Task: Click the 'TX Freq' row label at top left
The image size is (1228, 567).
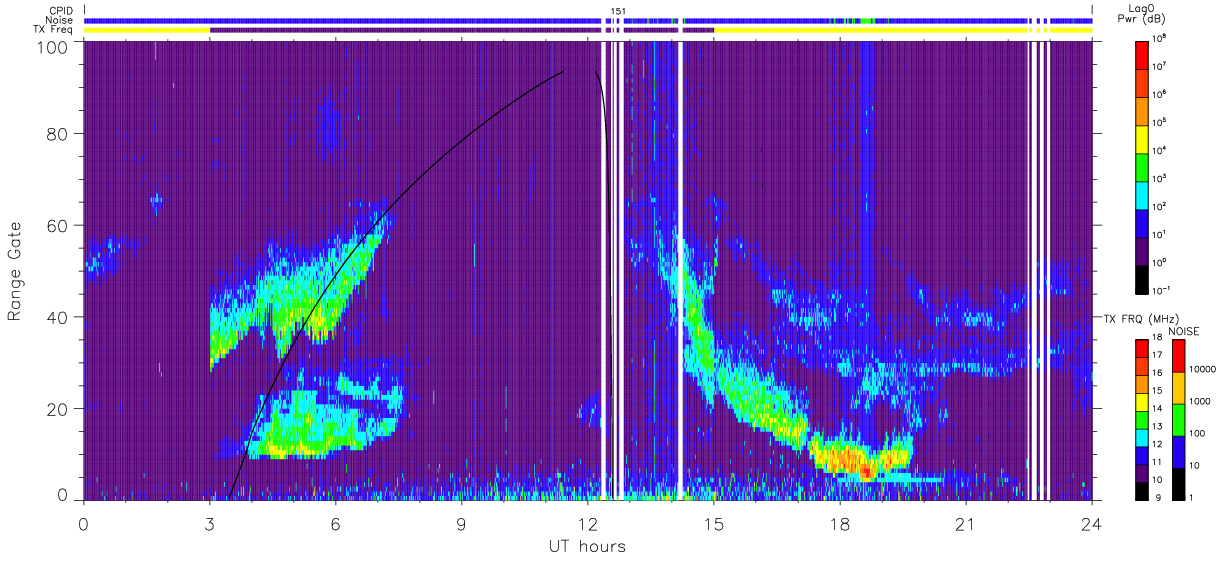Action: tap(53, 30)
